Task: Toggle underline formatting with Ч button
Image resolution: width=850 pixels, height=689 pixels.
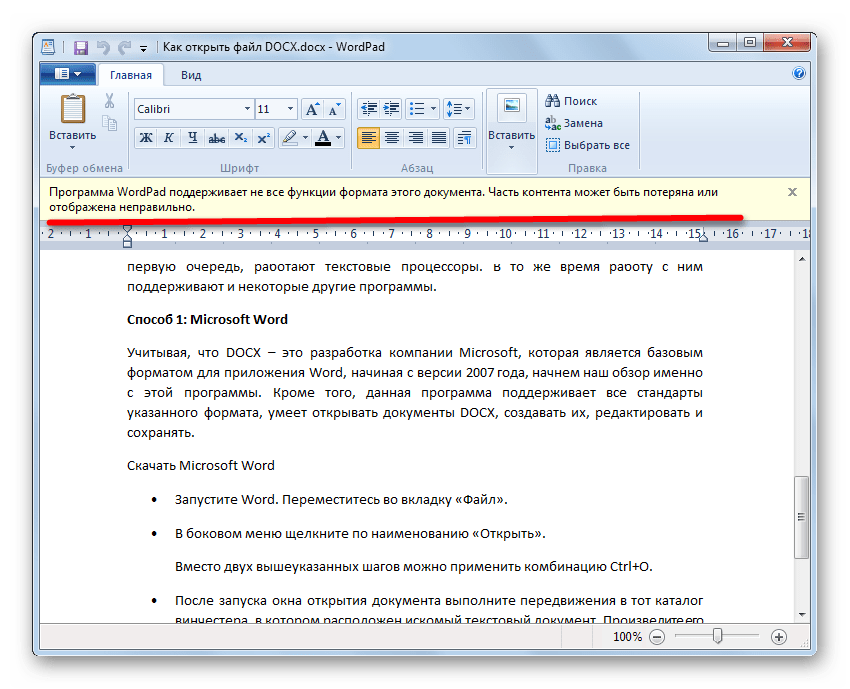Action: (191, 138)
